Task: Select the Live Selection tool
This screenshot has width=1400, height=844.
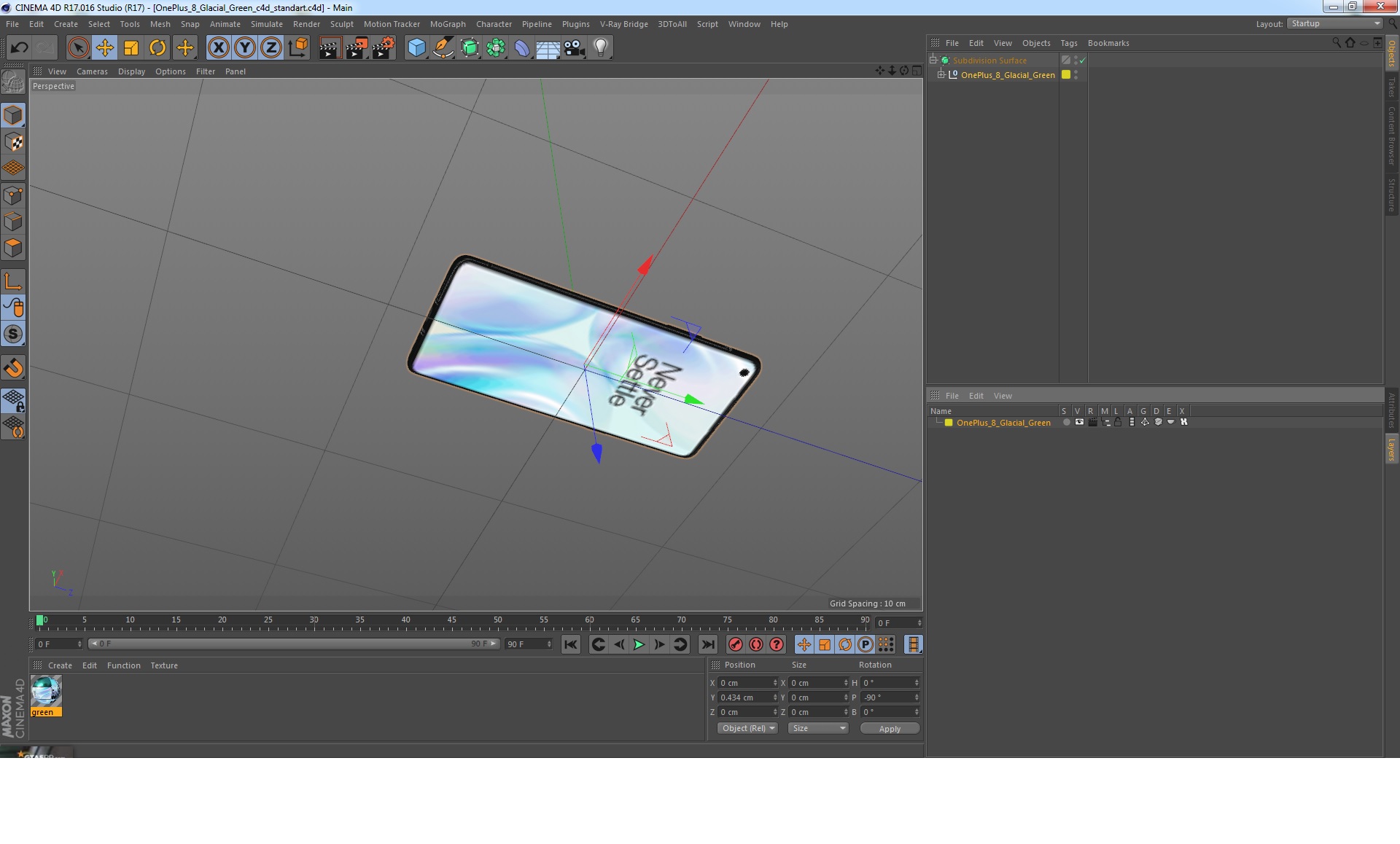Action: click(x=78, y=48)
